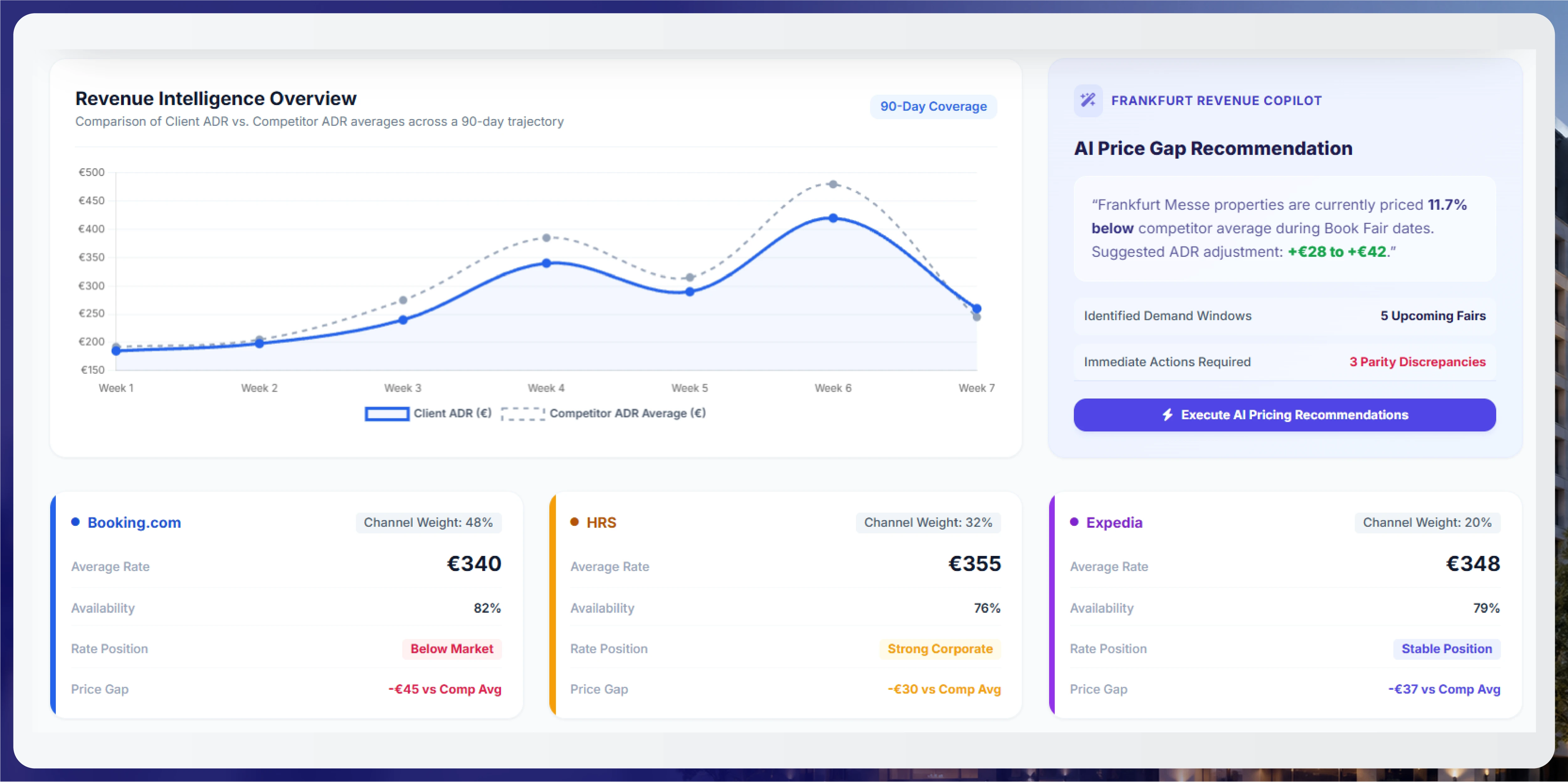This screenshot has width=1568, height=782.
Task: Click the 90-Day Coverage badge
Action: (933, 107)
